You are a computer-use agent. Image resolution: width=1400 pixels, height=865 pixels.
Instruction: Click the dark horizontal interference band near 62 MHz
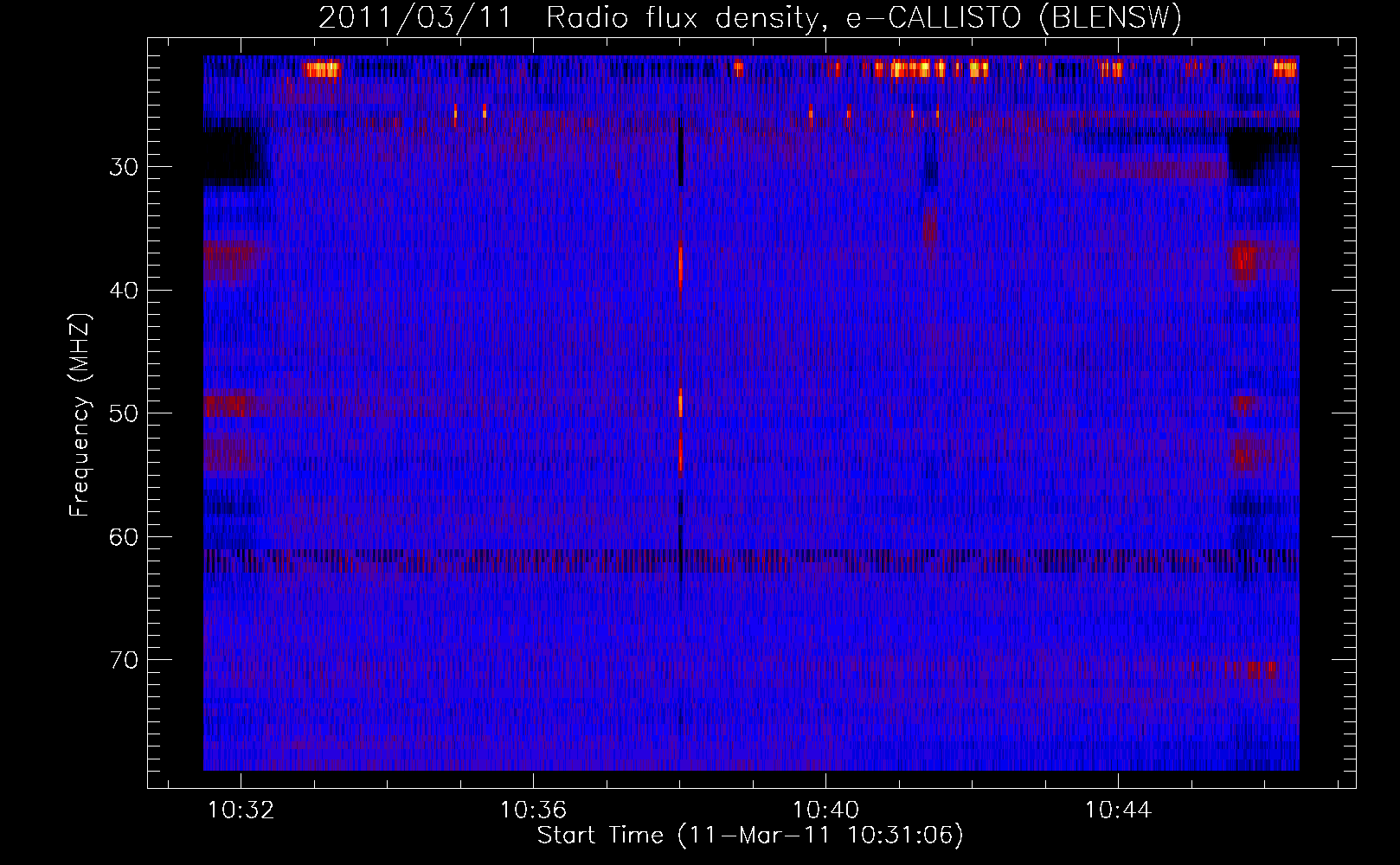click(751, 561)
